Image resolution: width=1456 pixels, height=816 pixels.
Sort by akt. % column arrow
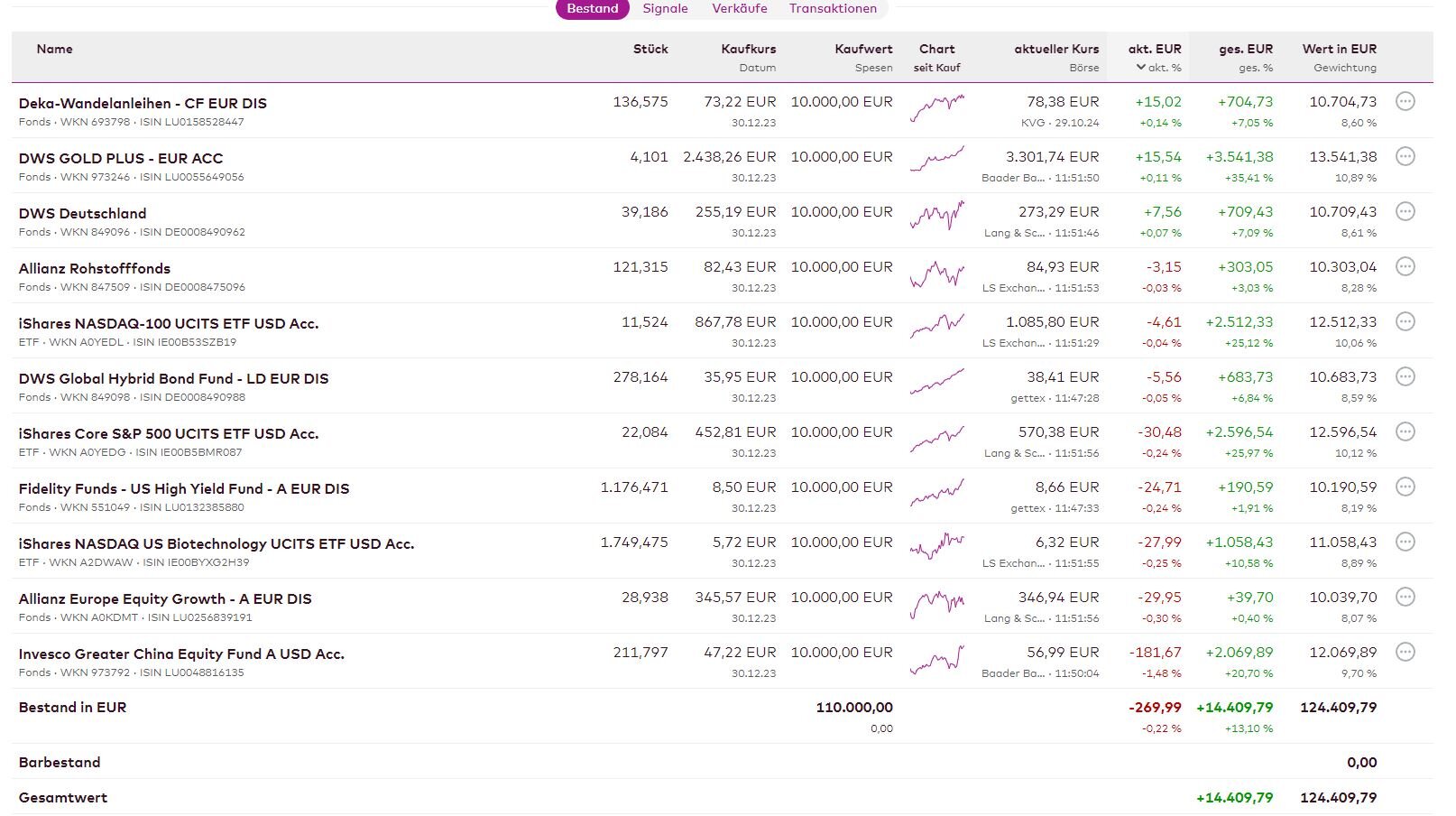tap(1141, 68)
